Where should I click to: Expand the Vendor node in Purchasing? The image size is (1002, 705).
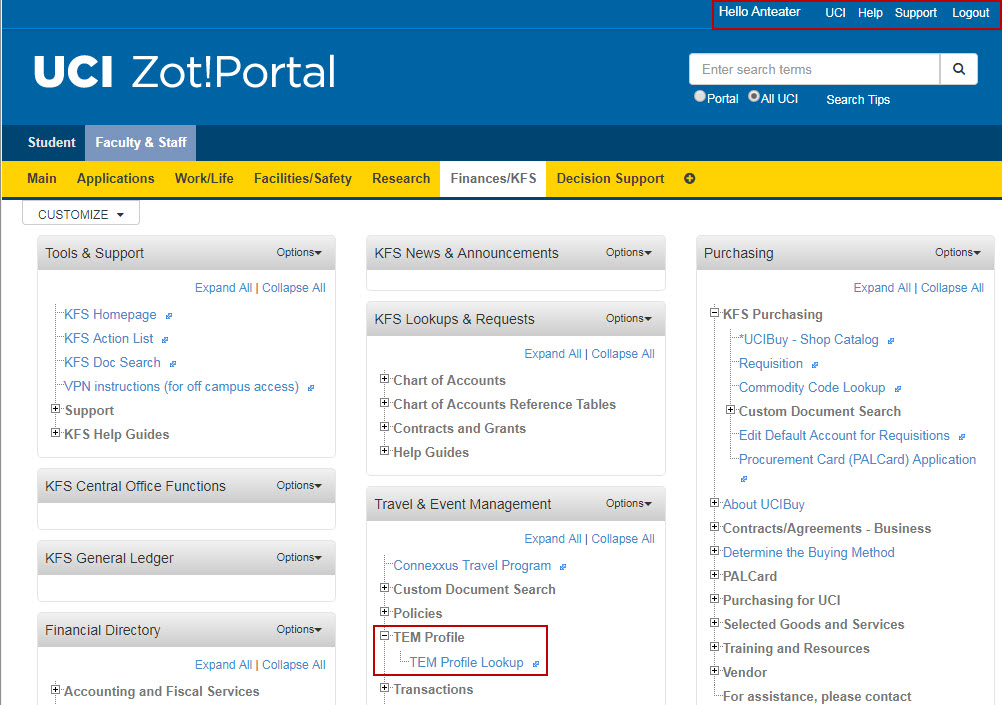(714, 670)
